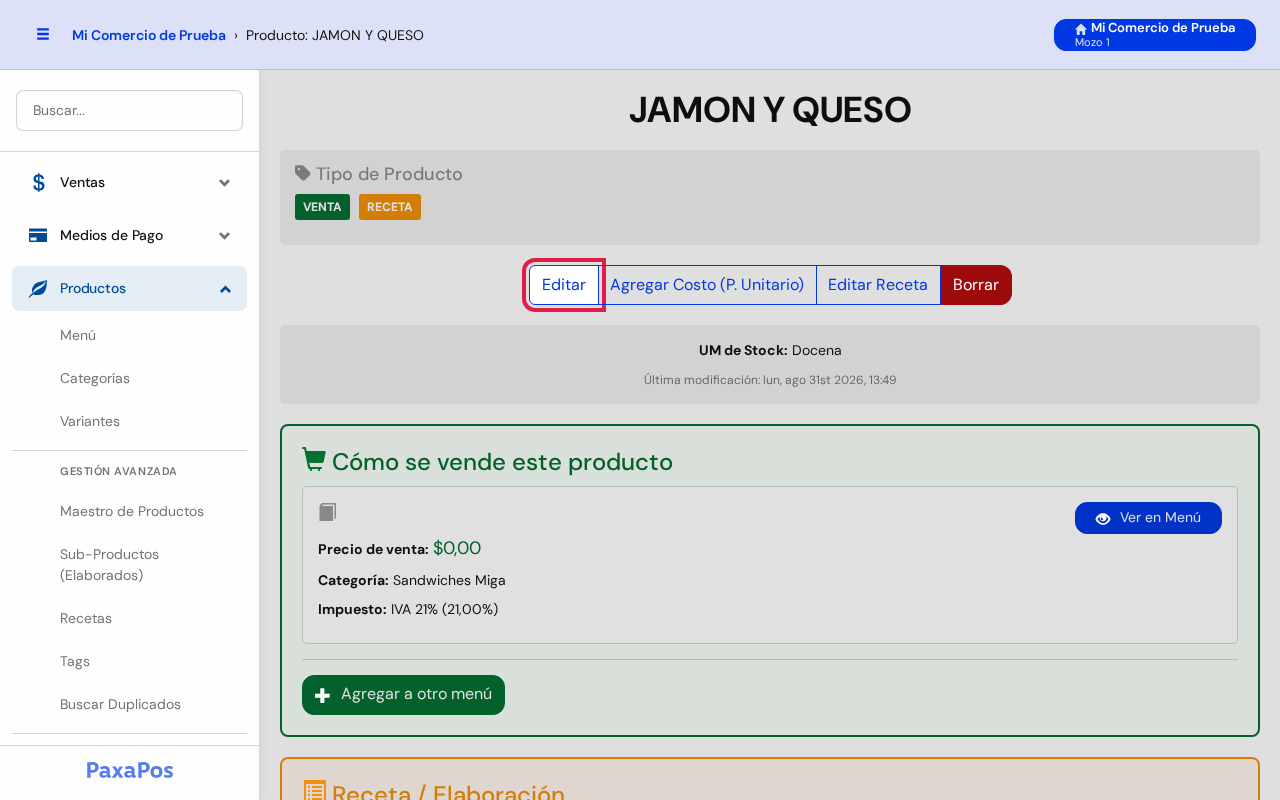Open Sub-Productos (Elaborados)

[x=110, y=564]
